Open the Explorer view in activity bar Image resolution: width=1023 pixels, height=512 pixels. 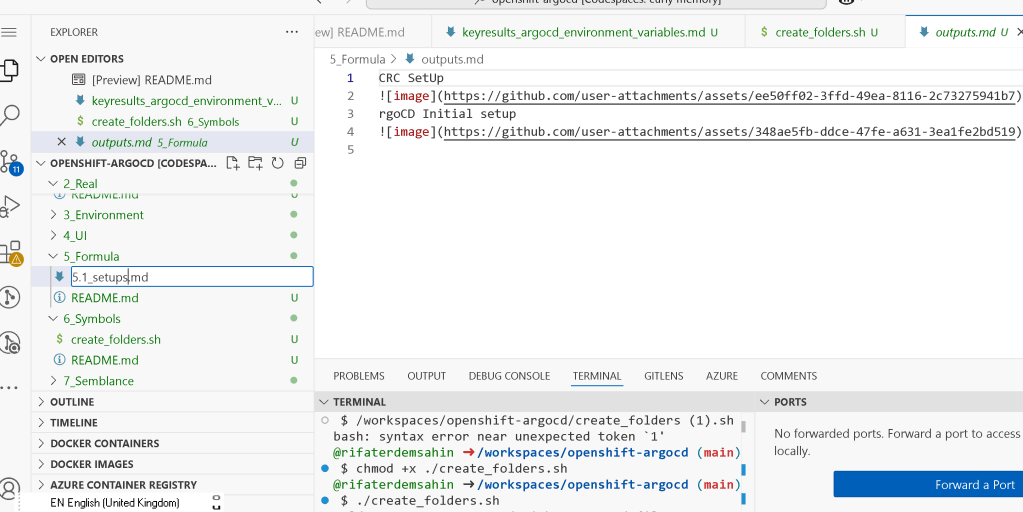coord(9,70)
